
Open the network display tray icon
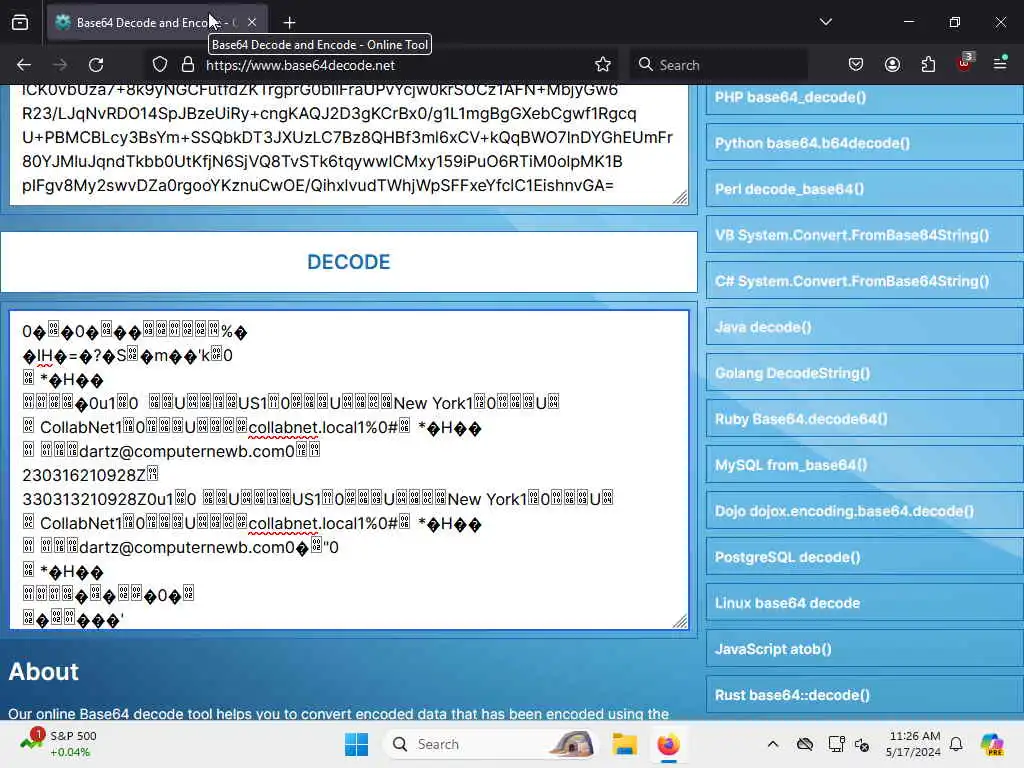pyautogui.click(x=836, y=744)
